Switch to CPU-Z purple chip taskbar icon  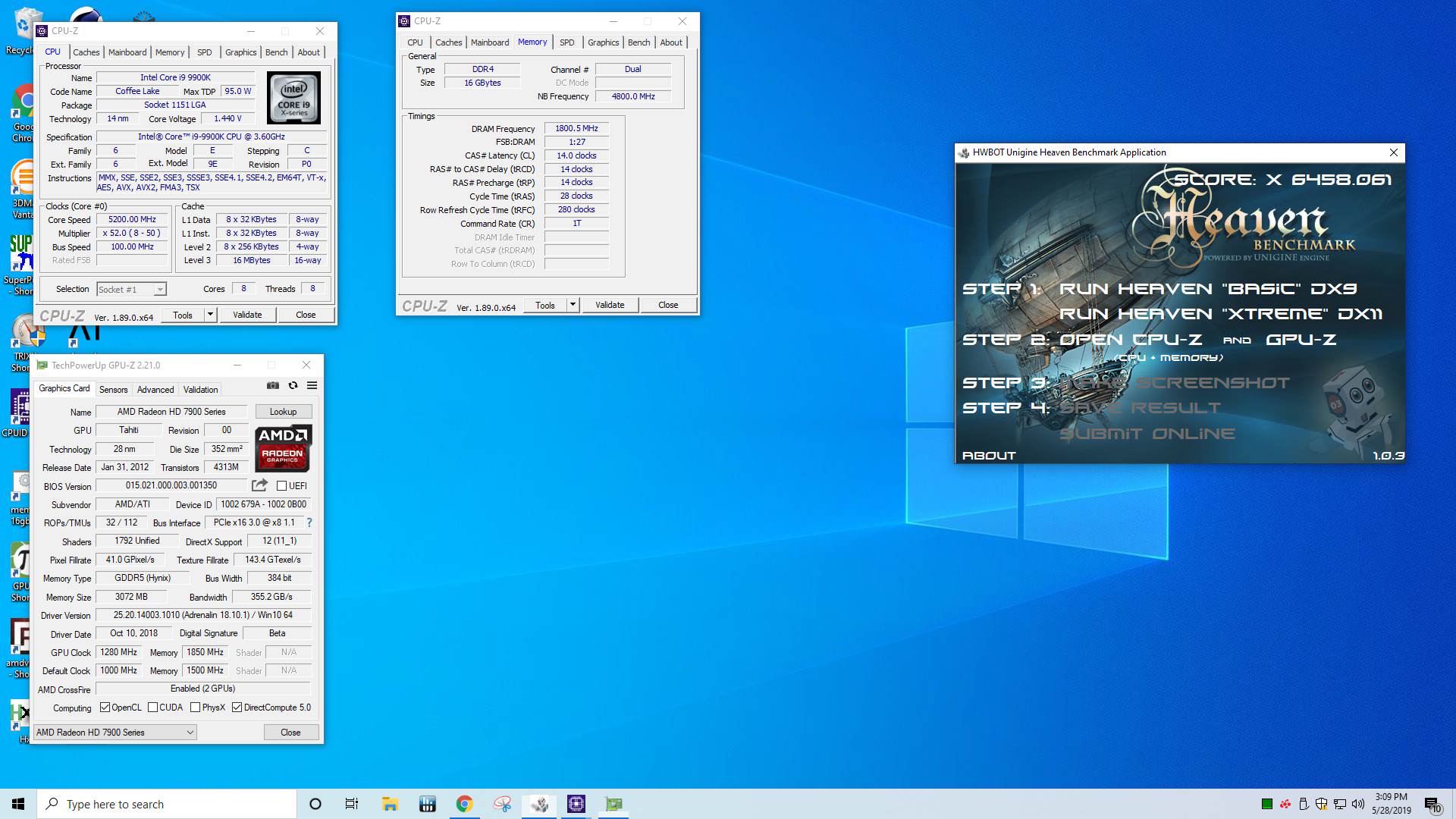pyautogui.click(x=576, y=804)
